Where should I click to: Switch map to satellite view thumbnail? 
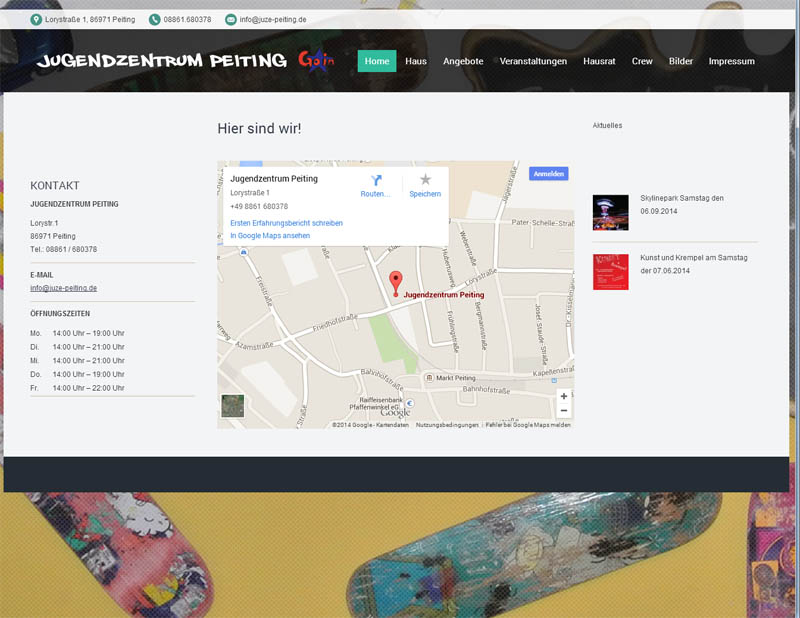coord(233,406)
